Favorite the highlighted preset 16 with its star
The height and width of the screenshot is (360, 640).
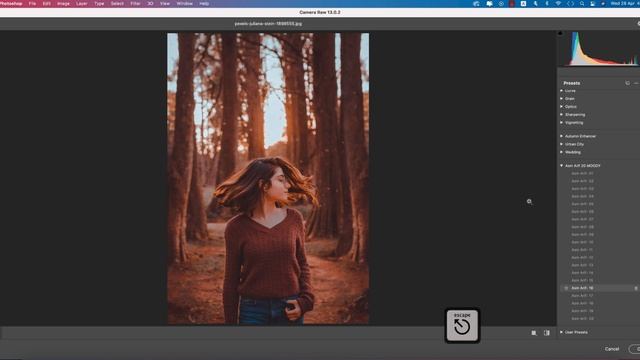(x=566, y=288)
